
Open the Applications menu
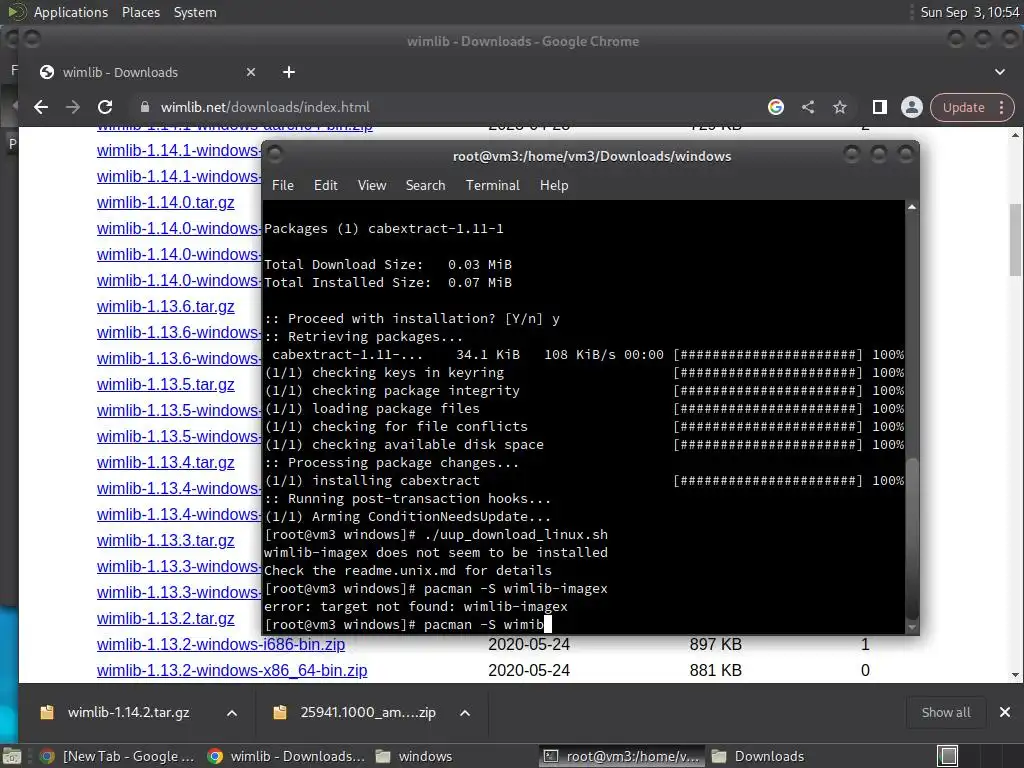click(x=71, y=12)
